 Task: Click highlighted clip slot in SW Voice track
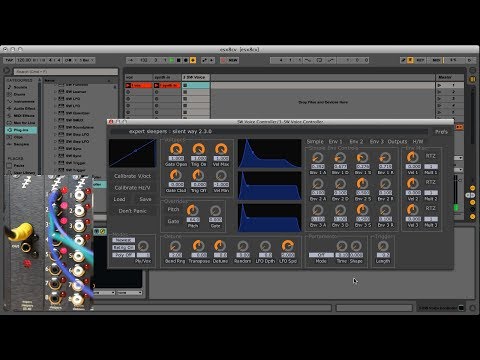pos(196,86)
